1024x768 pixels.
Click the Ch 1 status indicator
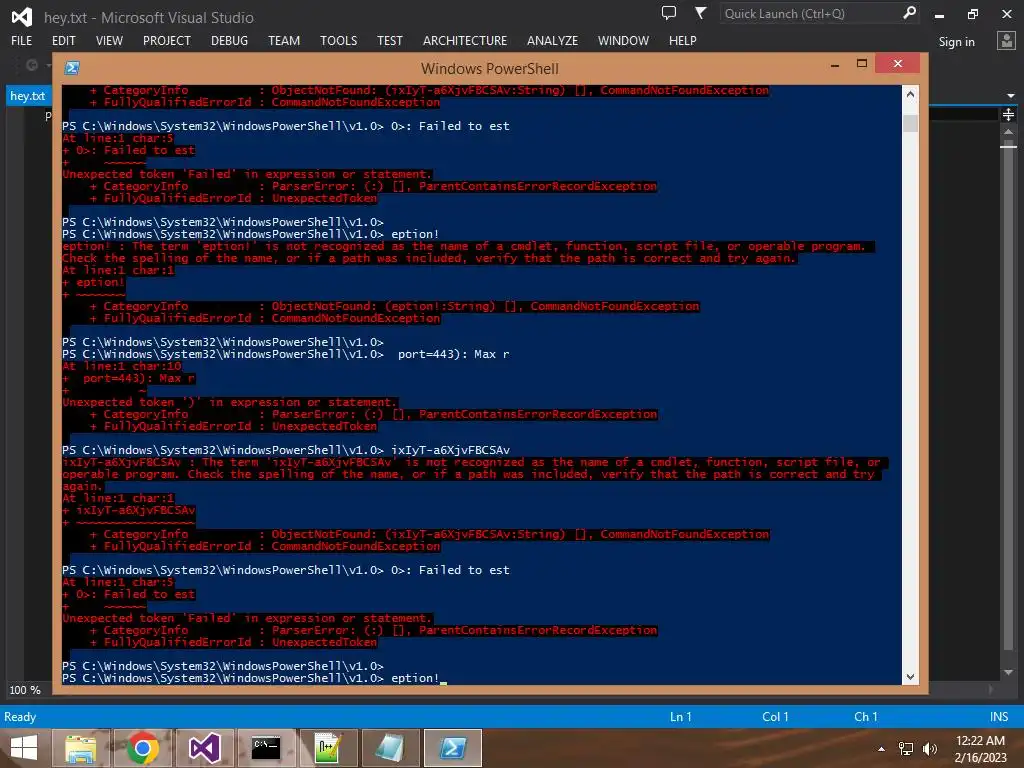click(866, 717)
